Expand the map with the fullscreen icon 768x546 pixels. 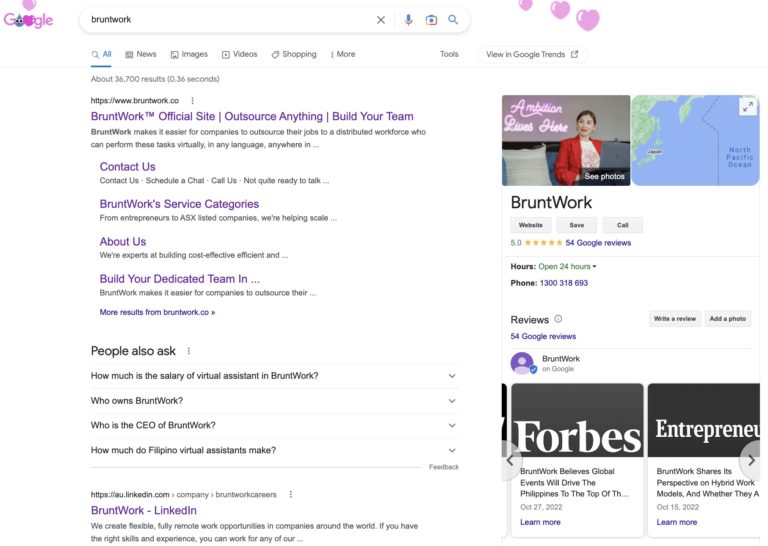pos(747,107)
